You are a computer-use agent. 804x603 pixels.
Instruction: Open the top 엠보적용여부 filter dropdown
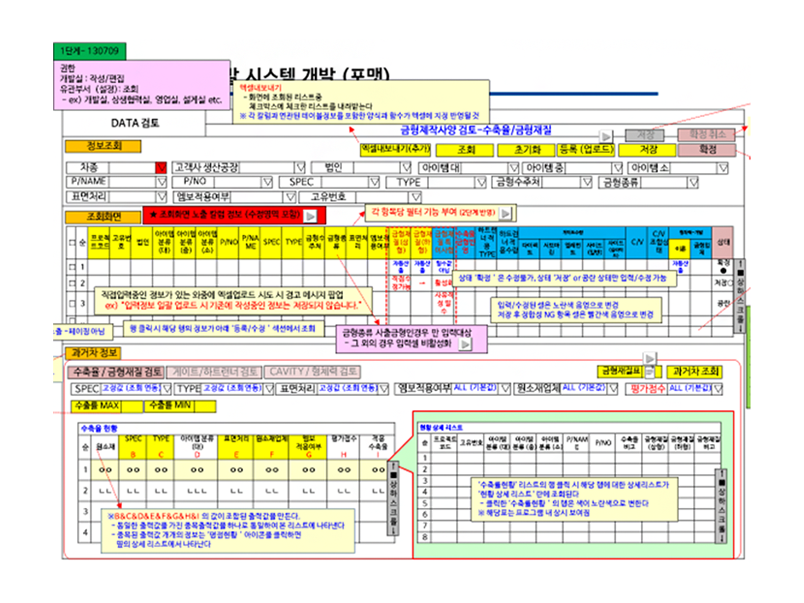pos(290,197)
